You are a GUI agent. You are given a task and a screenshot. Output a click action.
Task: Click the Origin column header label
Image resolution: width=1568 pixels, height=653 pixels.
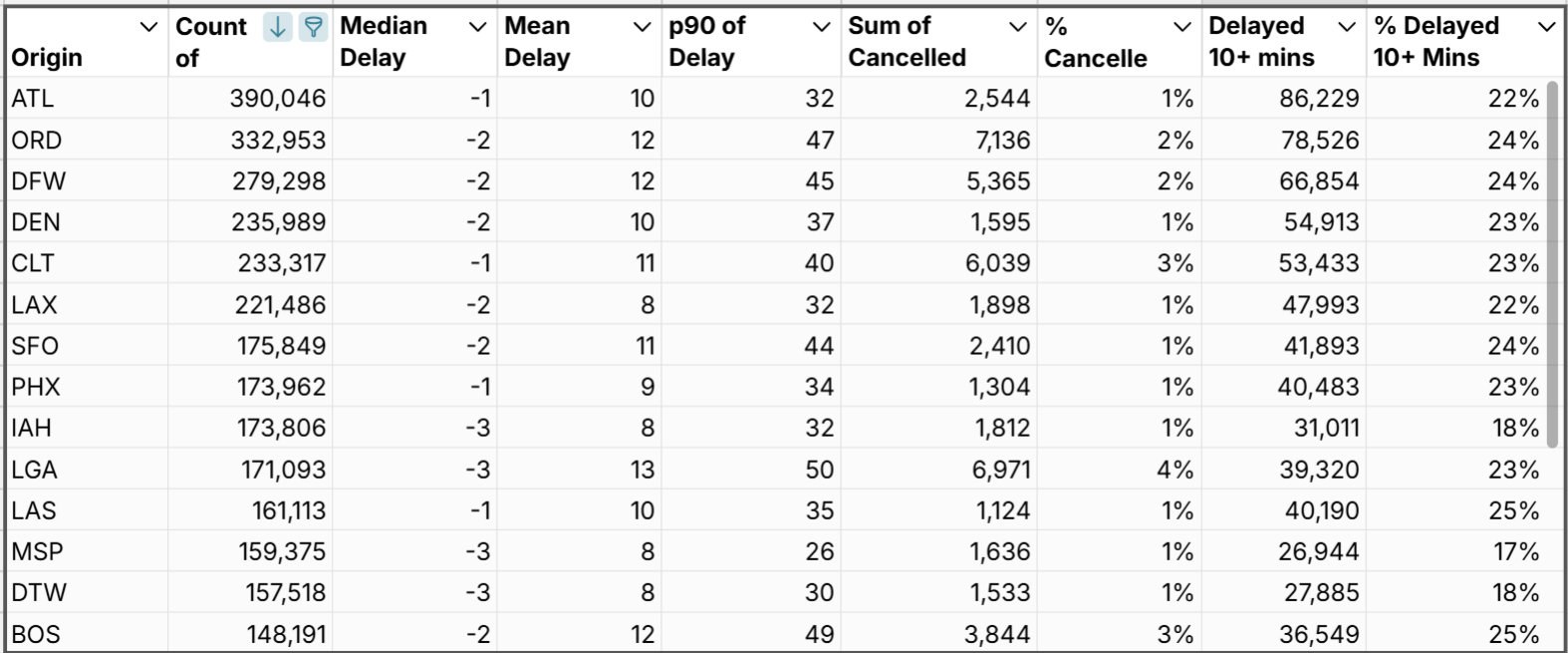coord(47,58)
